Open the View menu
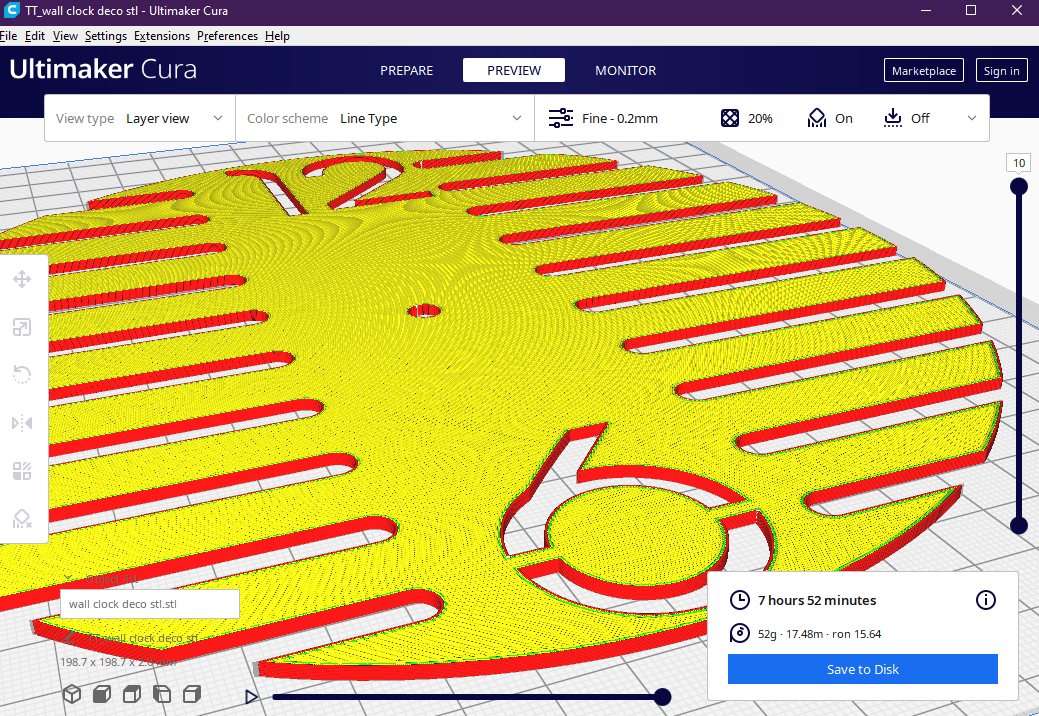The image size is (1039, 716). 65,36
